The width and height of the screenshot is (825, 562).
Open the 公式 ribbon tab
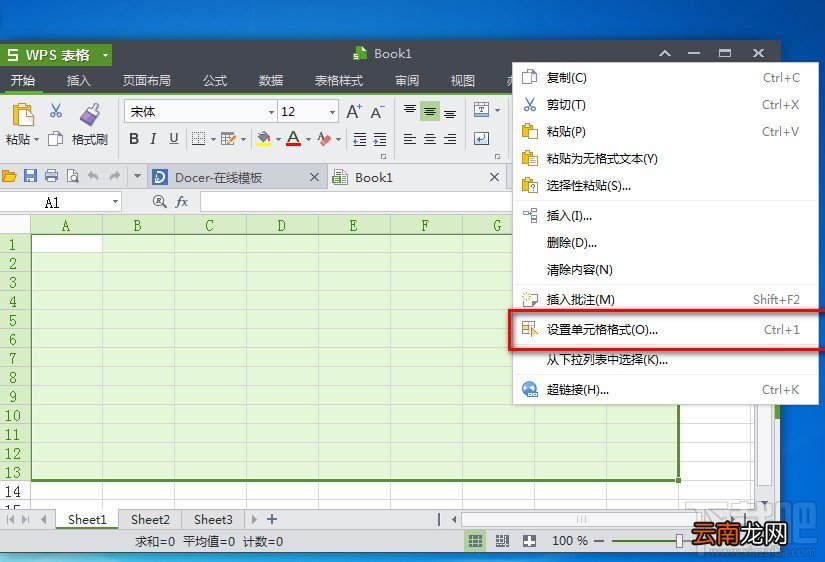tap(215, 81)
